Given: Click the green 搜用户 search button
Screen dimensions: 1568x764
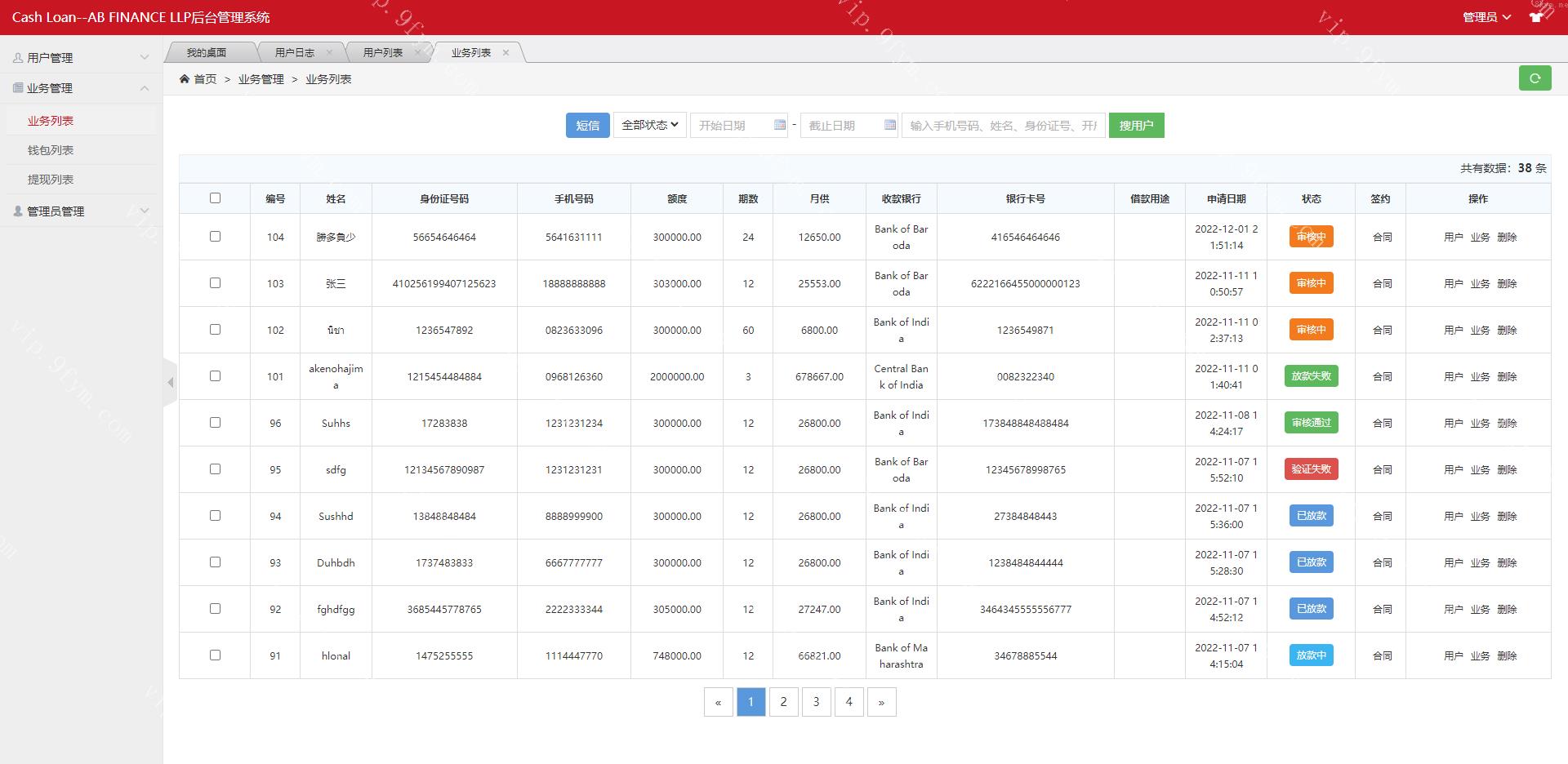Looking at the screenshot, I should 1136,126.
